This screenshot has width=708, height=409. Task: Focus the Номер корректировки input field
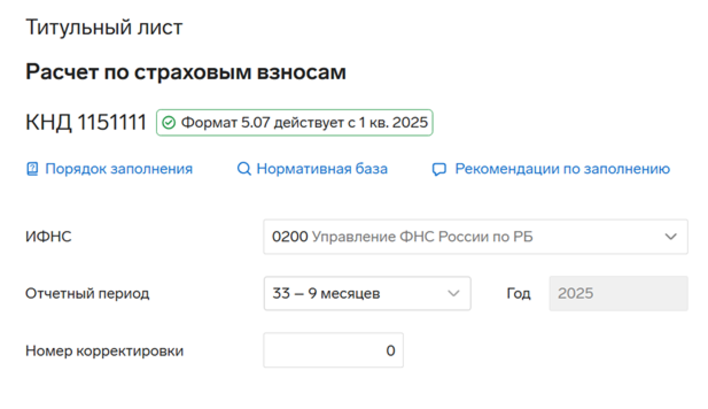(x=334, y=351)
